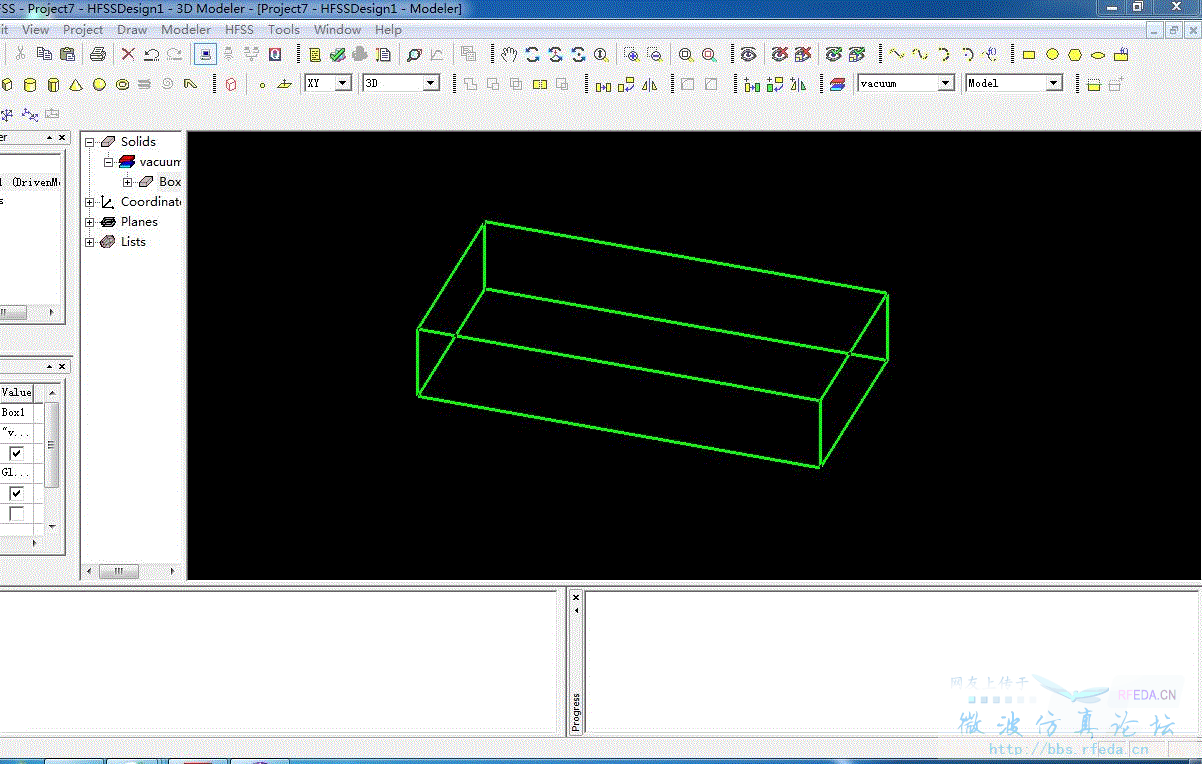The height and width of the screenshot is (764, 1202).
Task: Click the Paste clipboard icon
Action: [x=67, y=54]
